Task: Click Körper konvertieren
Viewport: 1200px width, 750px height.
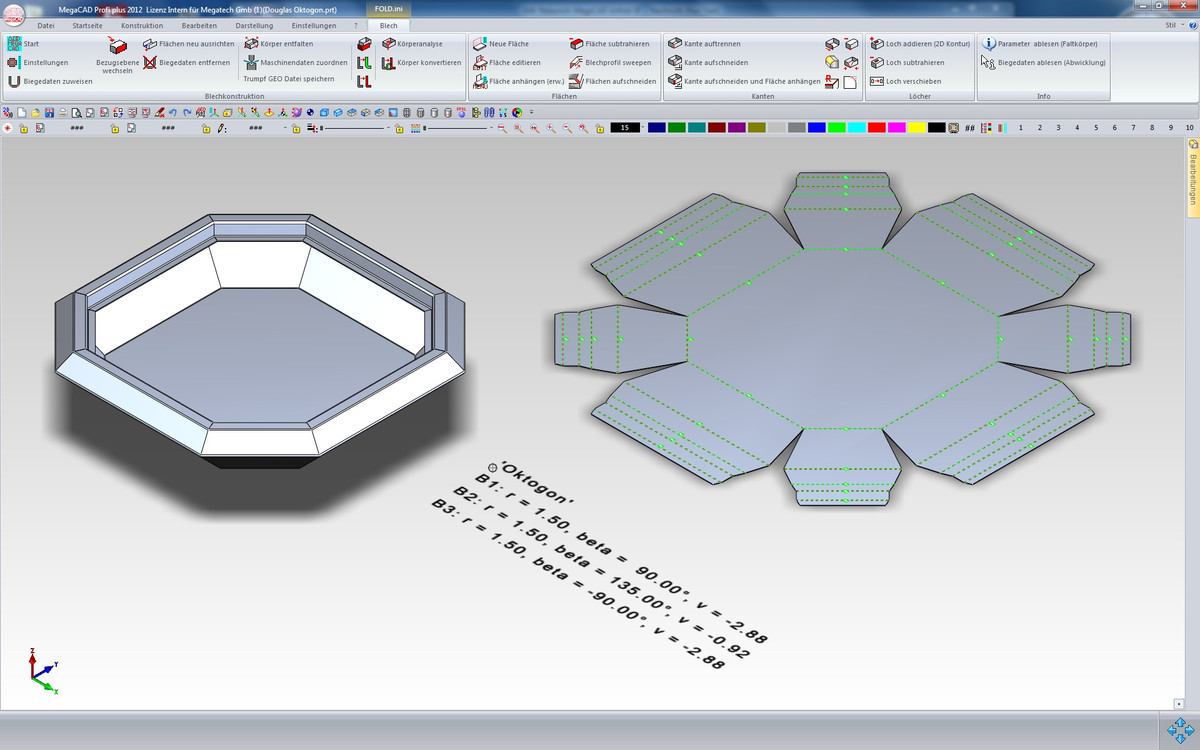Action: pyautogui.click(x=422, y=62)
